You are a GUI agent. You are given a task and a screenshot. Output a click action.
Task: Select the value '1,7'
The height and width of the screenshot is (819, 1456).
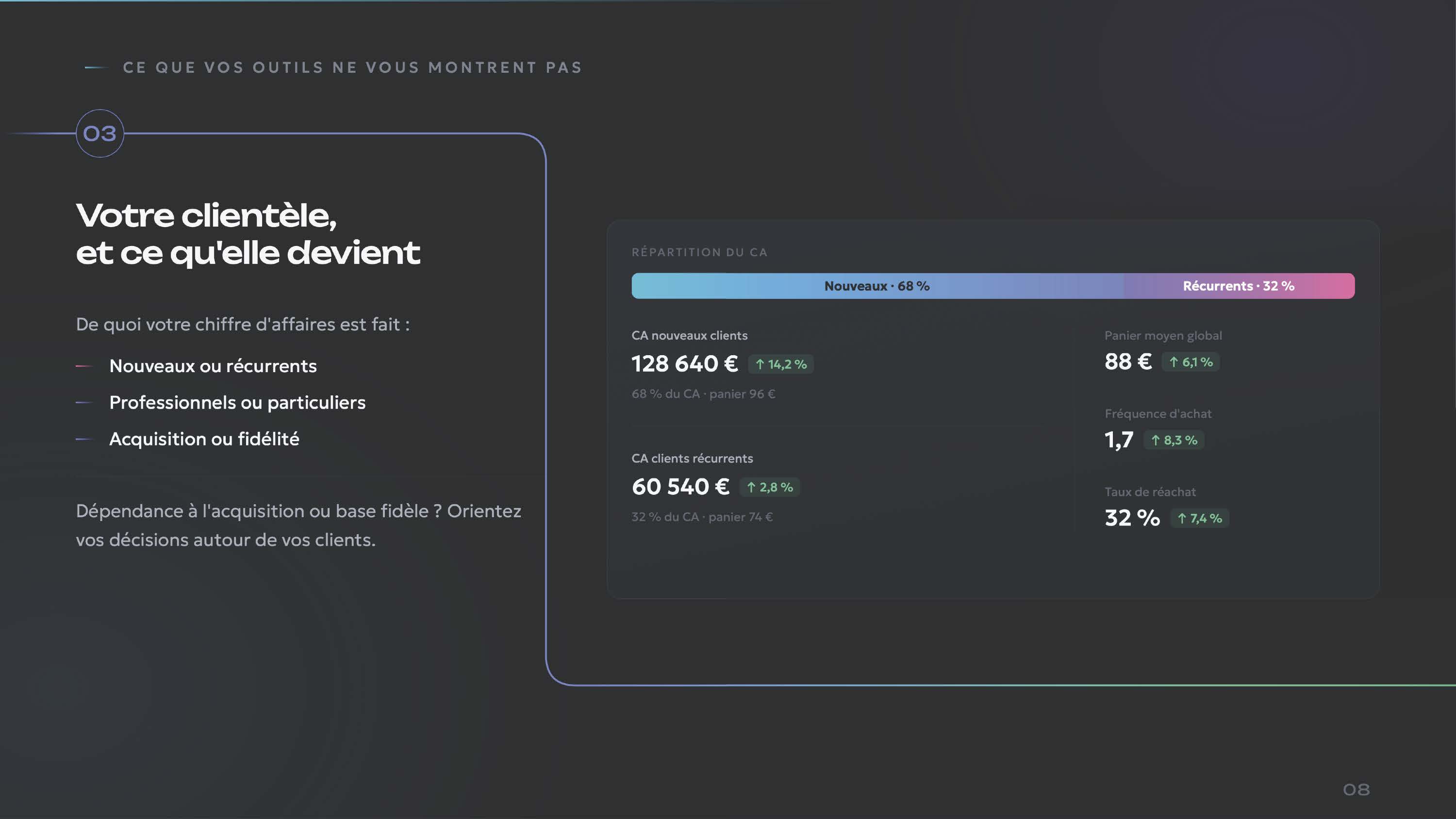1119,440
